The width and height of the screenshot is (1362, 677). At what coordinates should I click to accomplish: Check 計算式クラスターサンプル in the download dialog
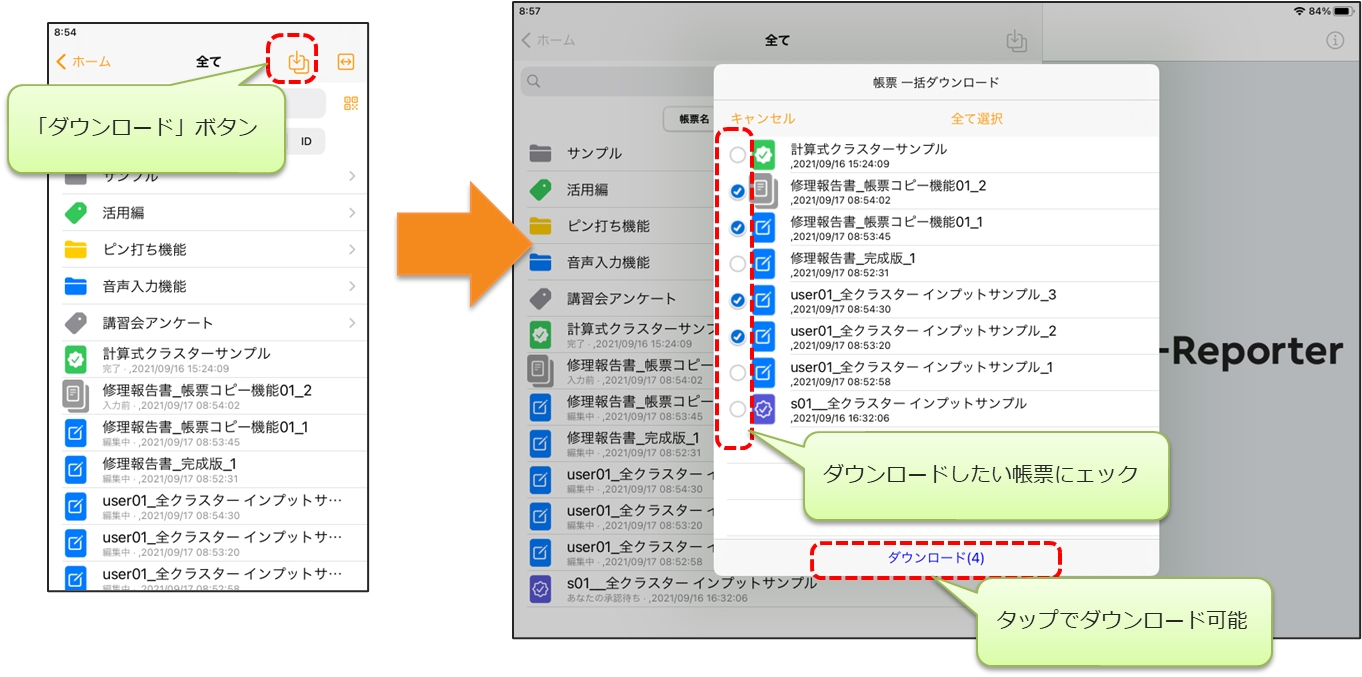pos(738,155)
